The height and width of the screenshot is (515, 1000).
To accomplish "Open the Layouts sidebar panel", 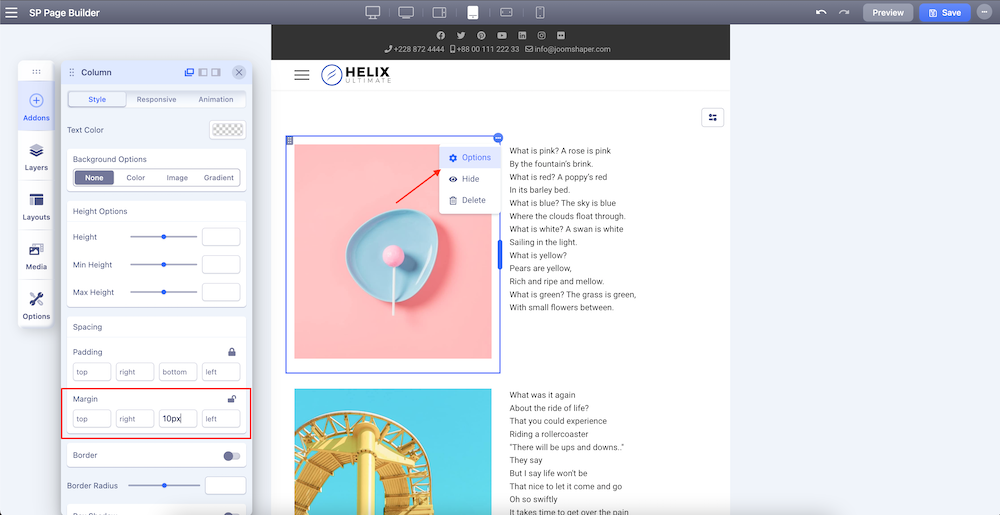I will [36, 207].
